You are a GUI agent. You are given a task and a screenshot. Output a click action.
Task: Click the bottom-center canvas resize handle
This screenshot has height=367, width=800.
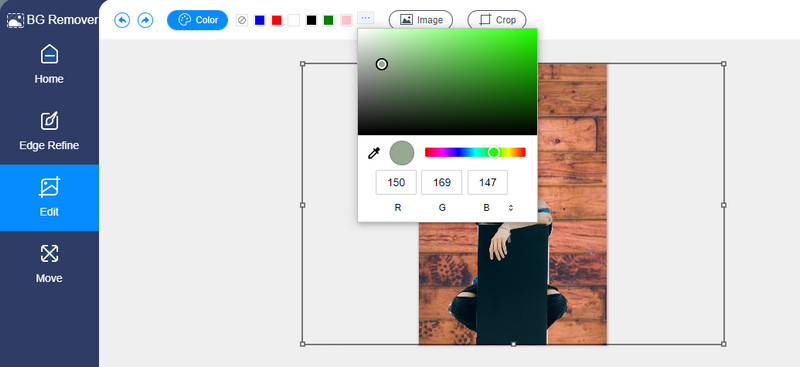pos(513,344)
